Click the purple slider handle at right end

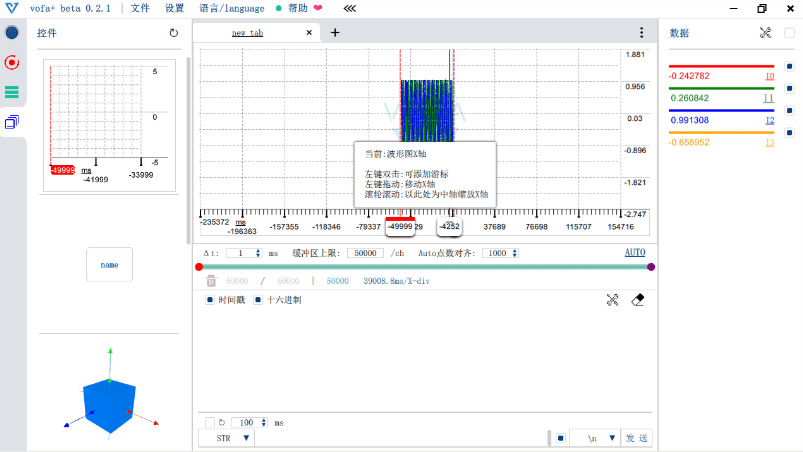[651, 267]
